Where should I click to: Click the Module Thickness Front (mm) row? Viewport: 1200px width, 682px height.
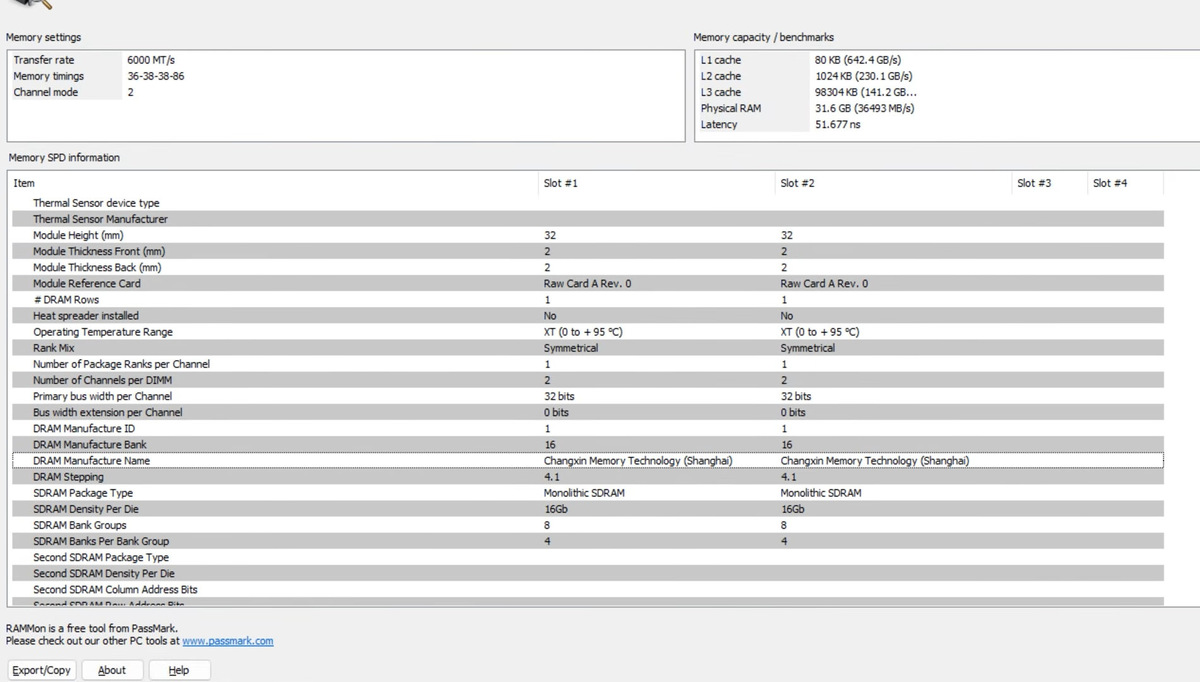click(586, 251)
